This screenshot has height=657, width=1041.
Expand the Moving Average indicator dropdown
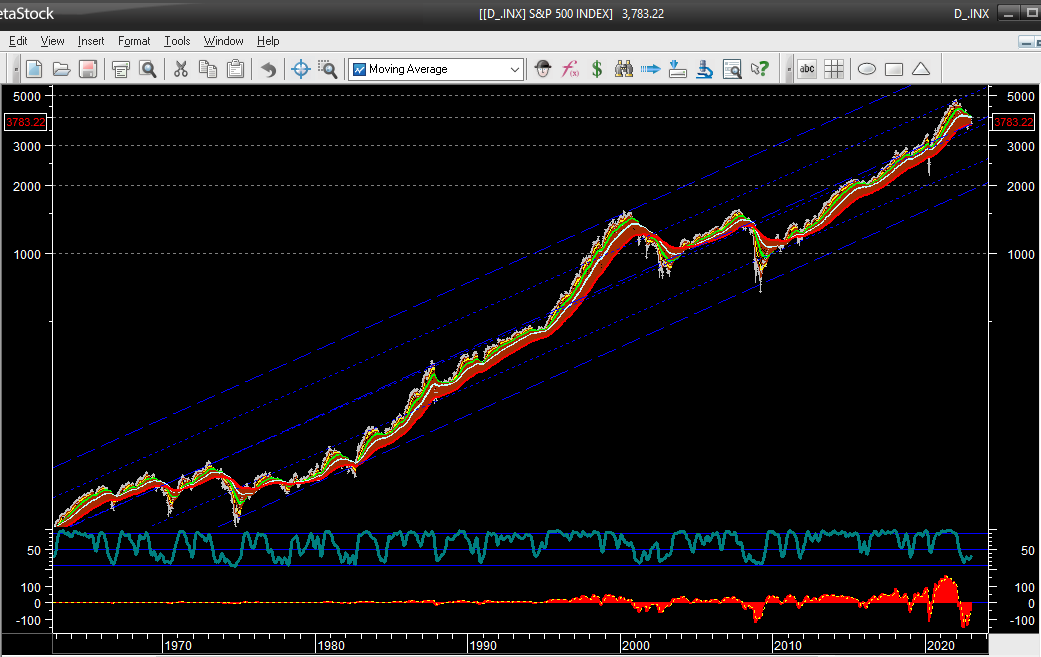[515, 69]
